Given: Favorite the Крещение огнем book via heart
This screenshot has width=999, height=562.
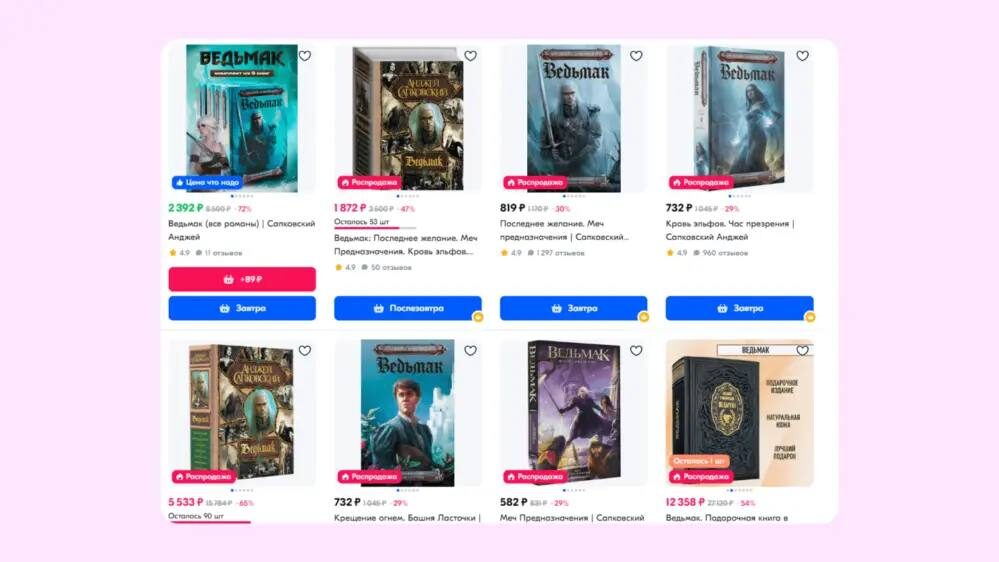Looking at the screenshot, I should (x=470, y=350).
